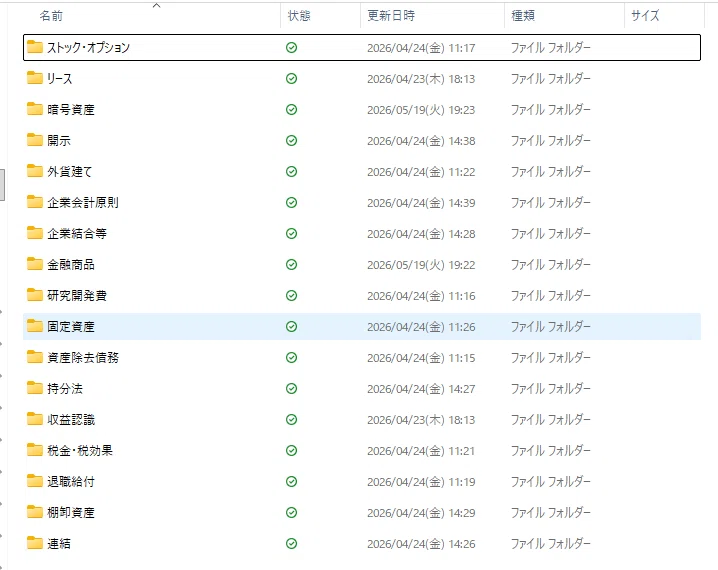Click sync status icon for 連結

coord(291,543)
